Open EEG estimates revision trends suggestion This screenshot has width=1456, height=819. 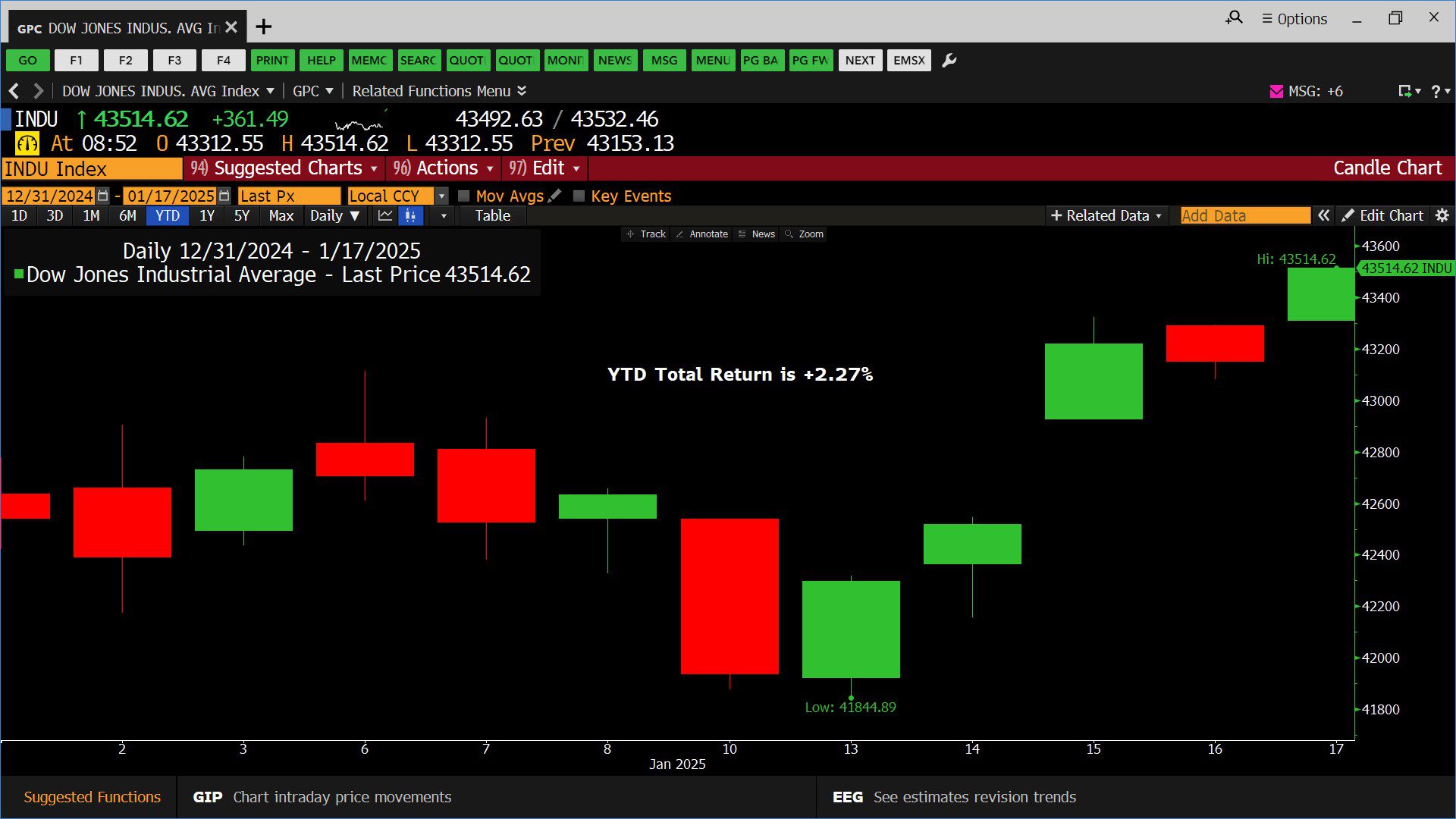click(x=954, y=797)
